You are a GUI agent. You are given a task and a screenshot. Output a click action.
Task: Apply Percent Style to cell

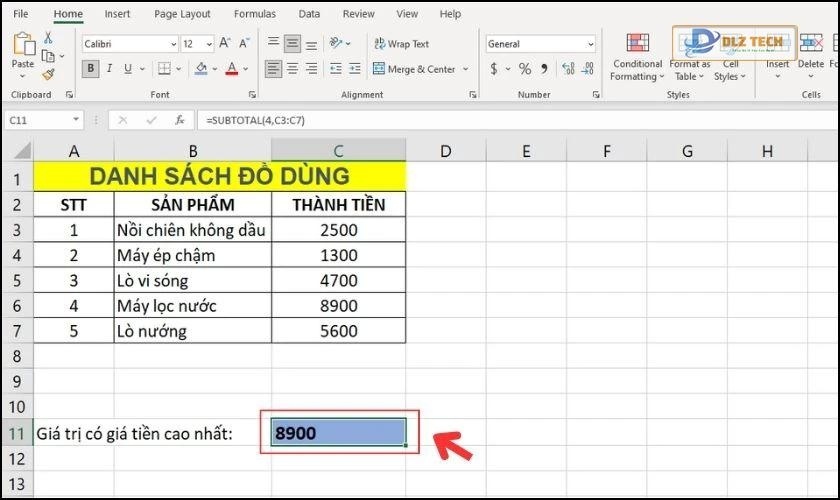(x=525, y=69)
